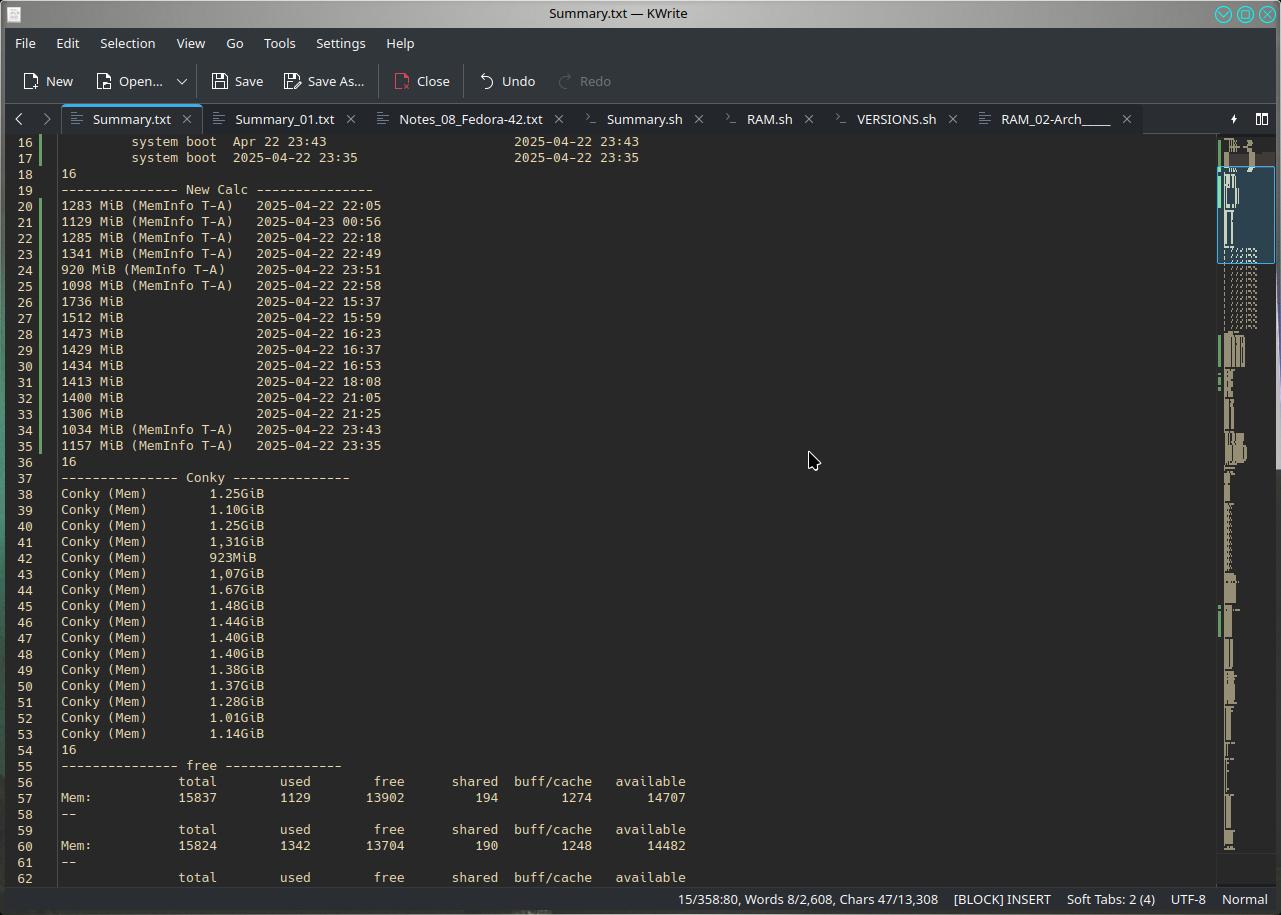This screenshot has width=1281, height=915.
Task: Open the Tools menu
Action: (279, 43)
